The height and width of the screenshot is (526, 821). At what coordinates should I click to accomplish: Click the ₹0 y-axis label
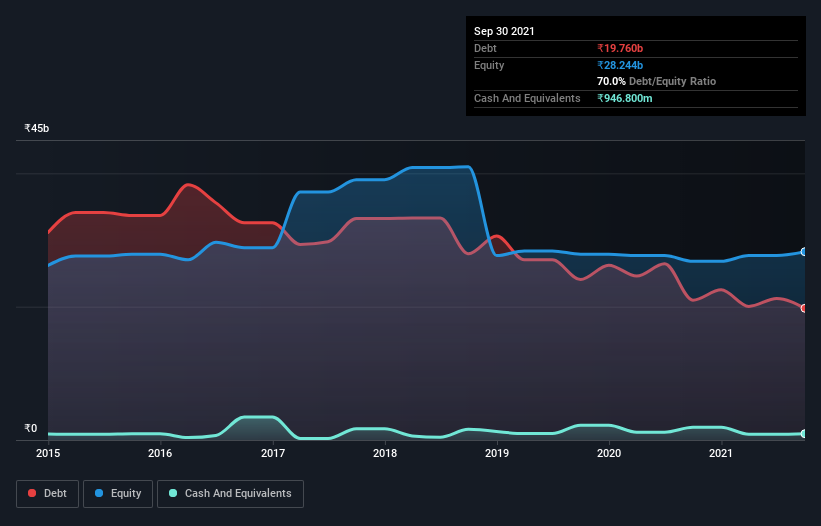pos(31,428)
